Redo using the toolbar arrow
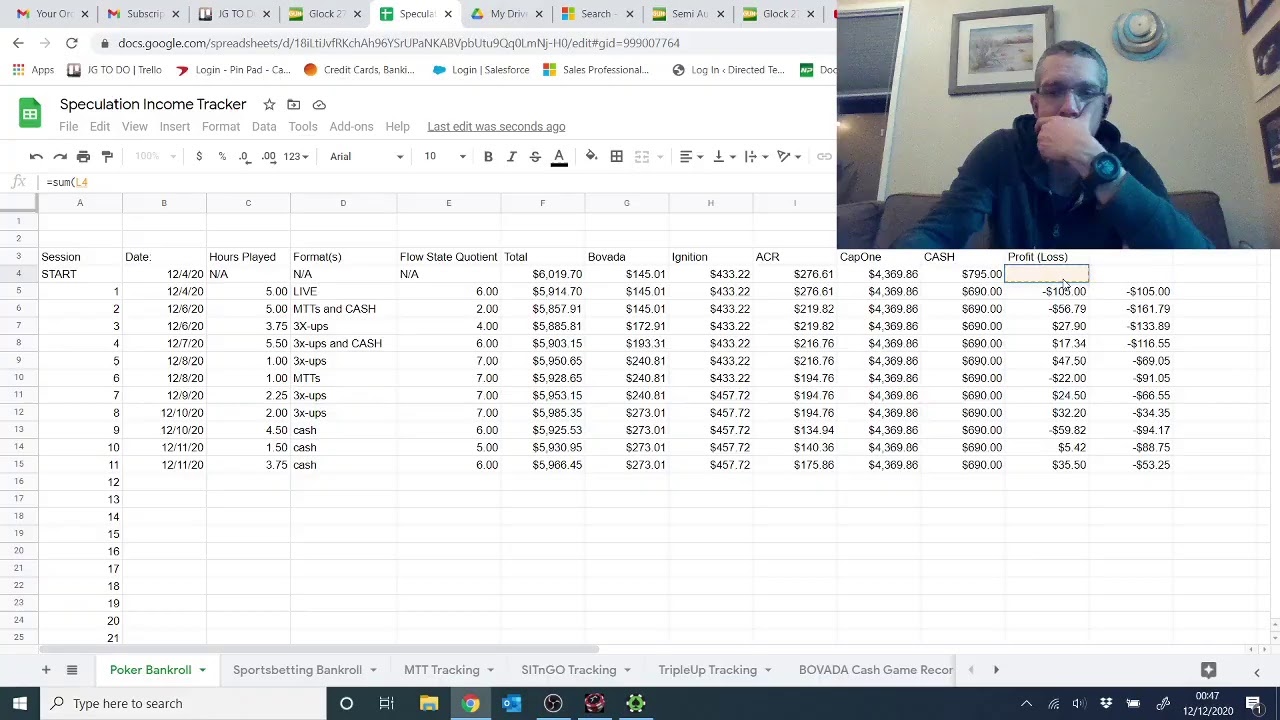 (60, 156)
